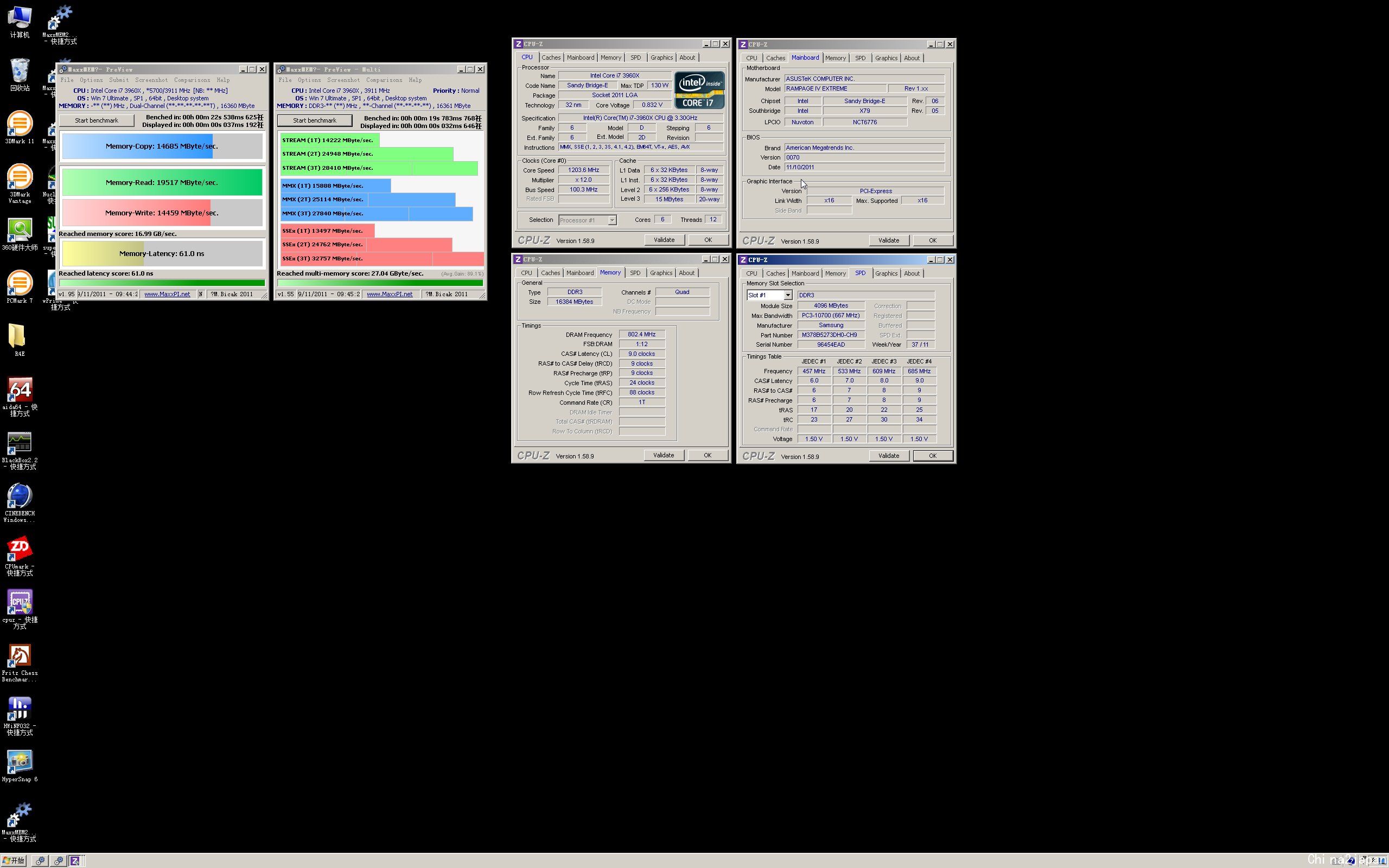Open the Memory Slot Selection dropdown showing Slot #1
The height and width of the screenshot is (868, 1389).
[769, 295]
